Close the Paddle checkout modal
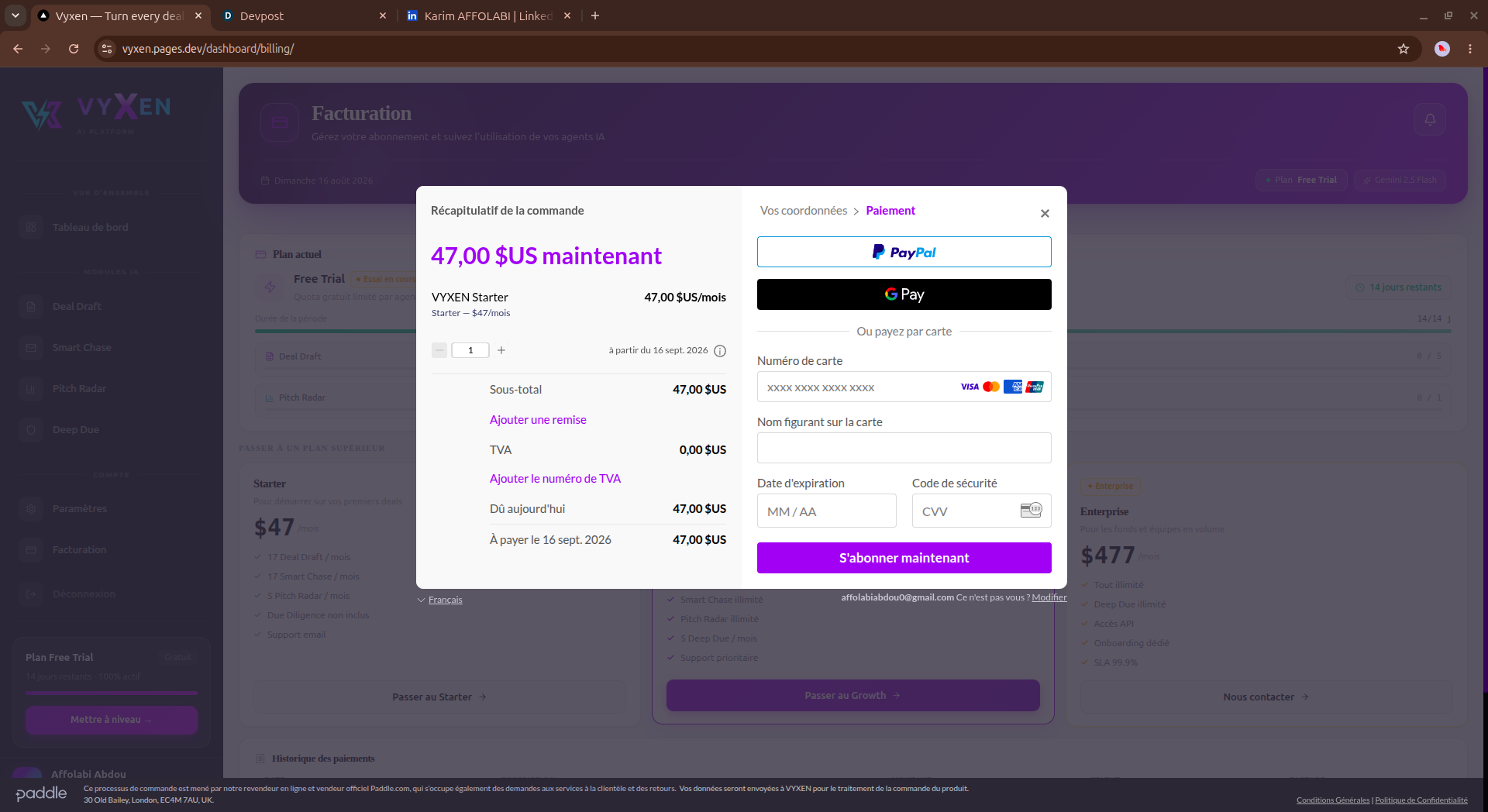 1045,214
